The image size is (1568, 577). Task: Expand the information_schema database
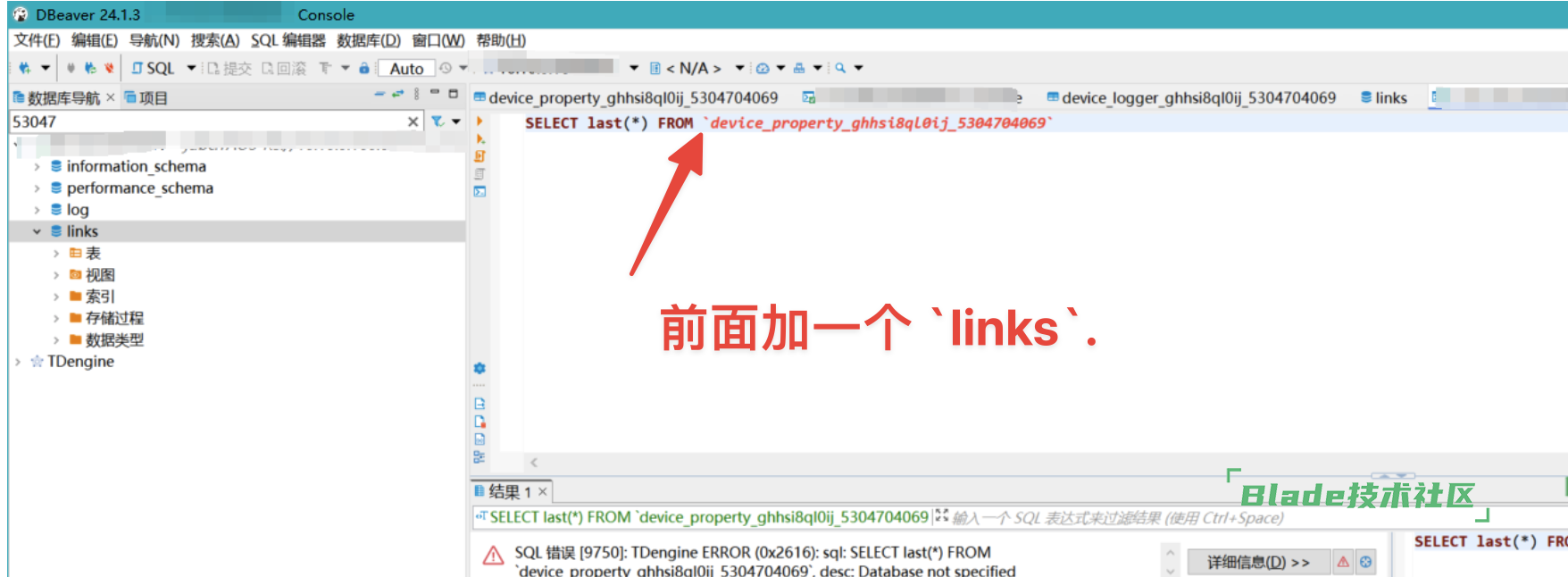click(x=37, y=166)
